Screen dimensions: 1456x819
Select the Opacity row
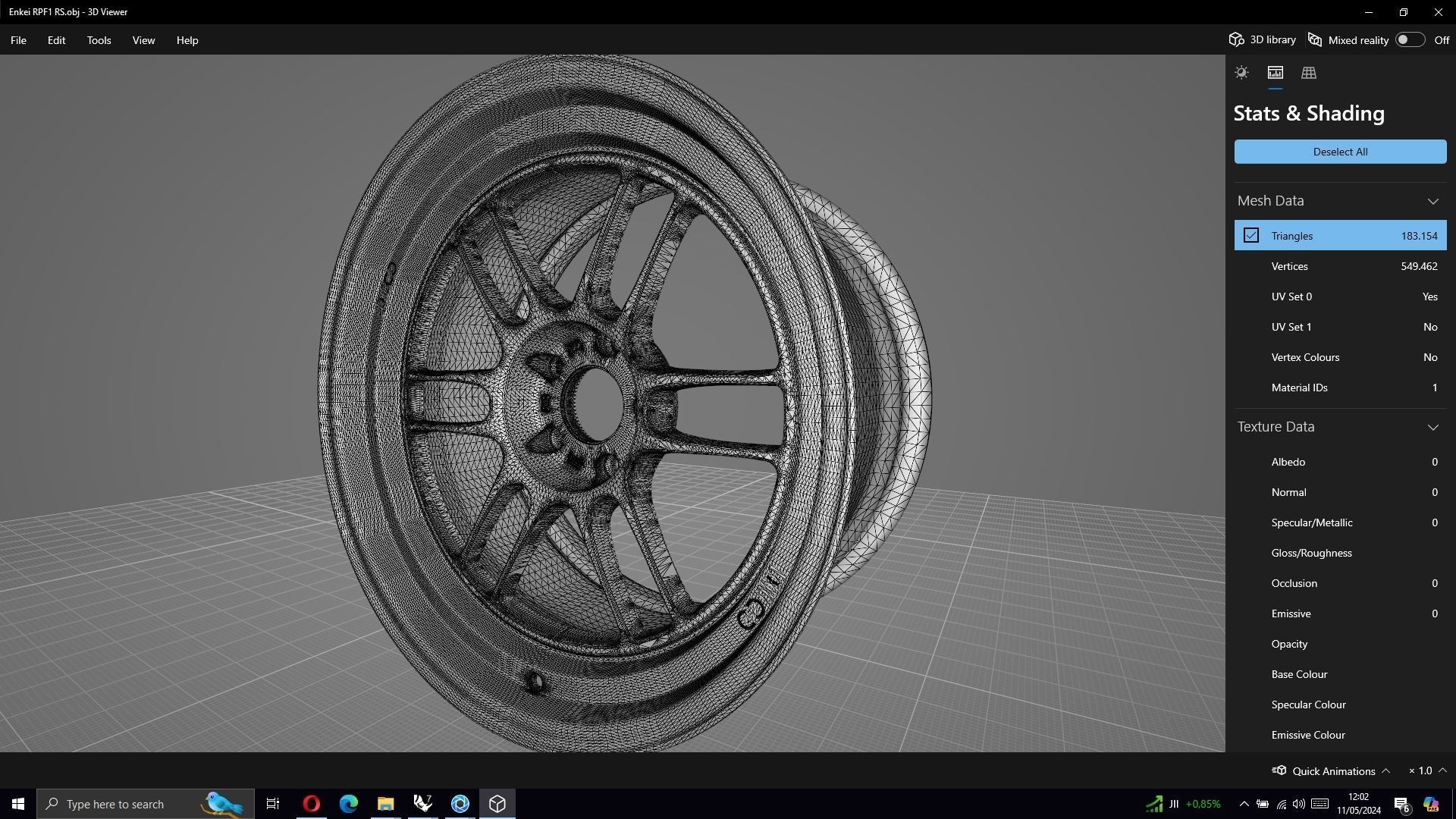pyautogui.click(x=1340, y=644)
